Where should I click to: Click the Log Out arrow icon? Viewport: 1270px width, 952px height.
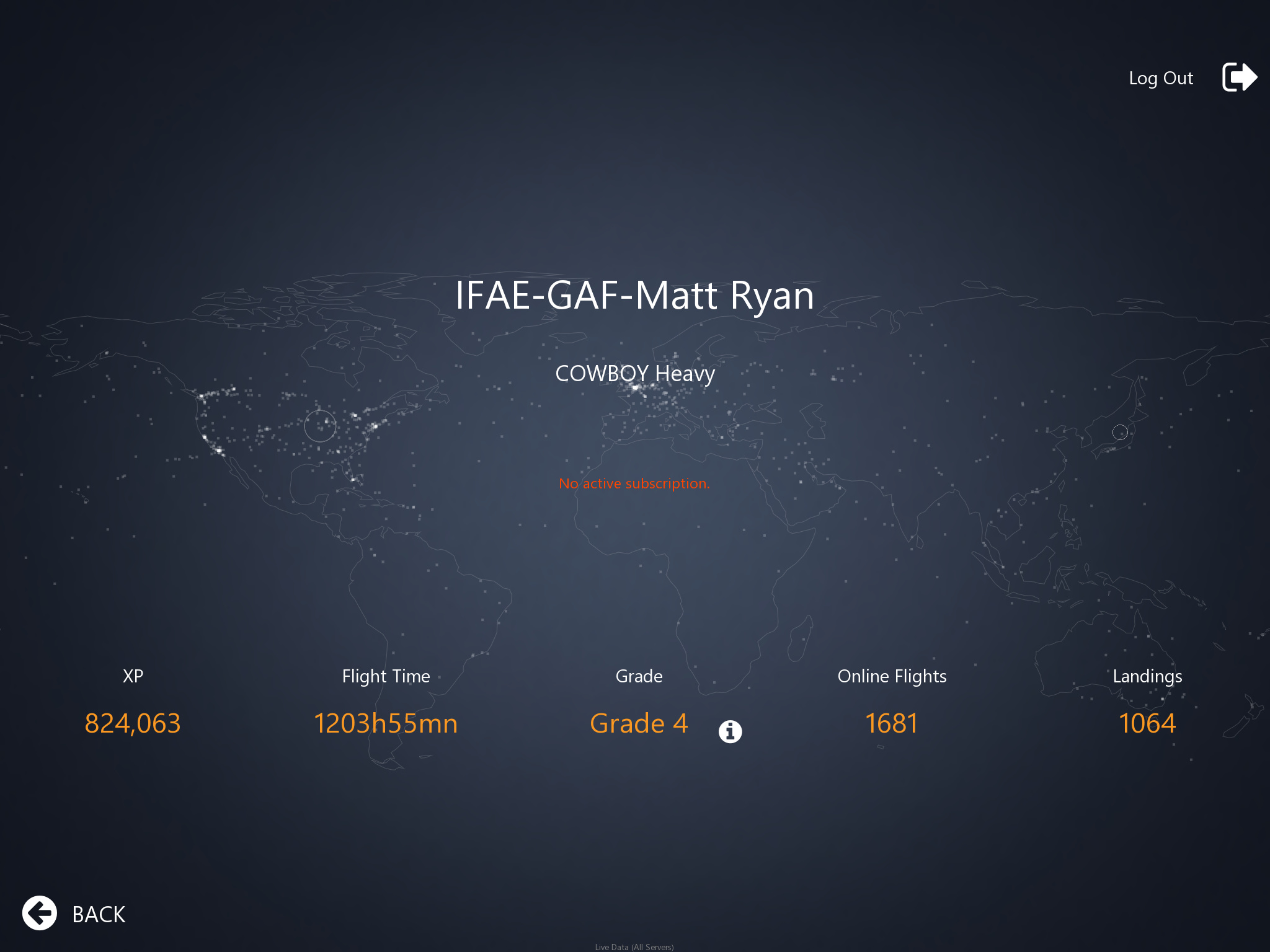(x=1239, y=77)
